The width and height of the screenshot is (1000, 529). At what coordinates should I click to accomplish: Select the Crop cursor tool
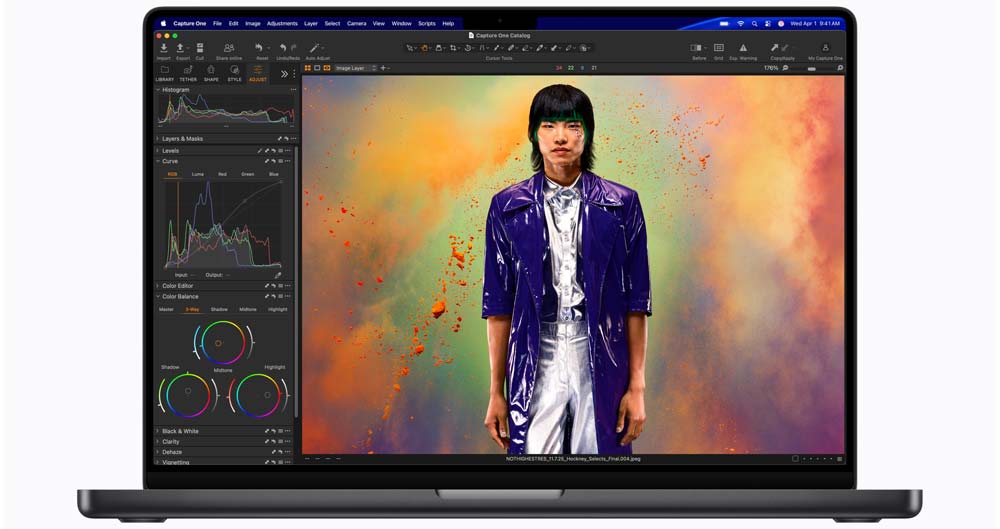point(453,48)
